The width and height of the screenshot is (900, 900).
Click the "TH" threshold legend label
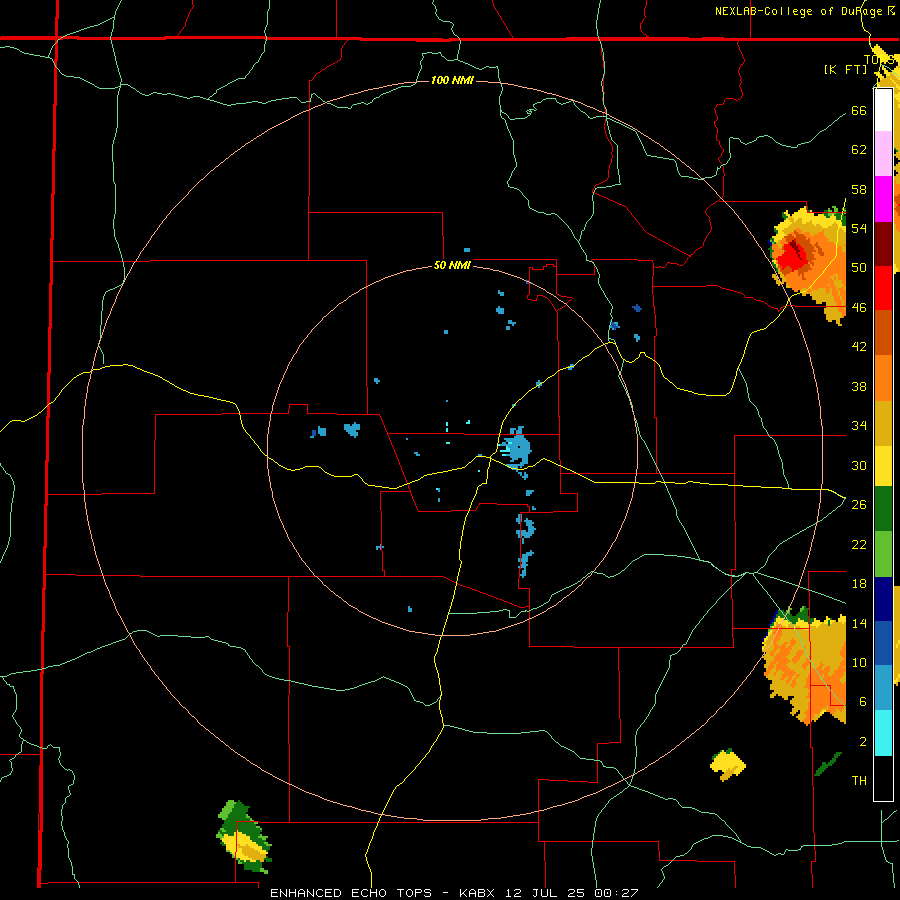pos(859,781)
